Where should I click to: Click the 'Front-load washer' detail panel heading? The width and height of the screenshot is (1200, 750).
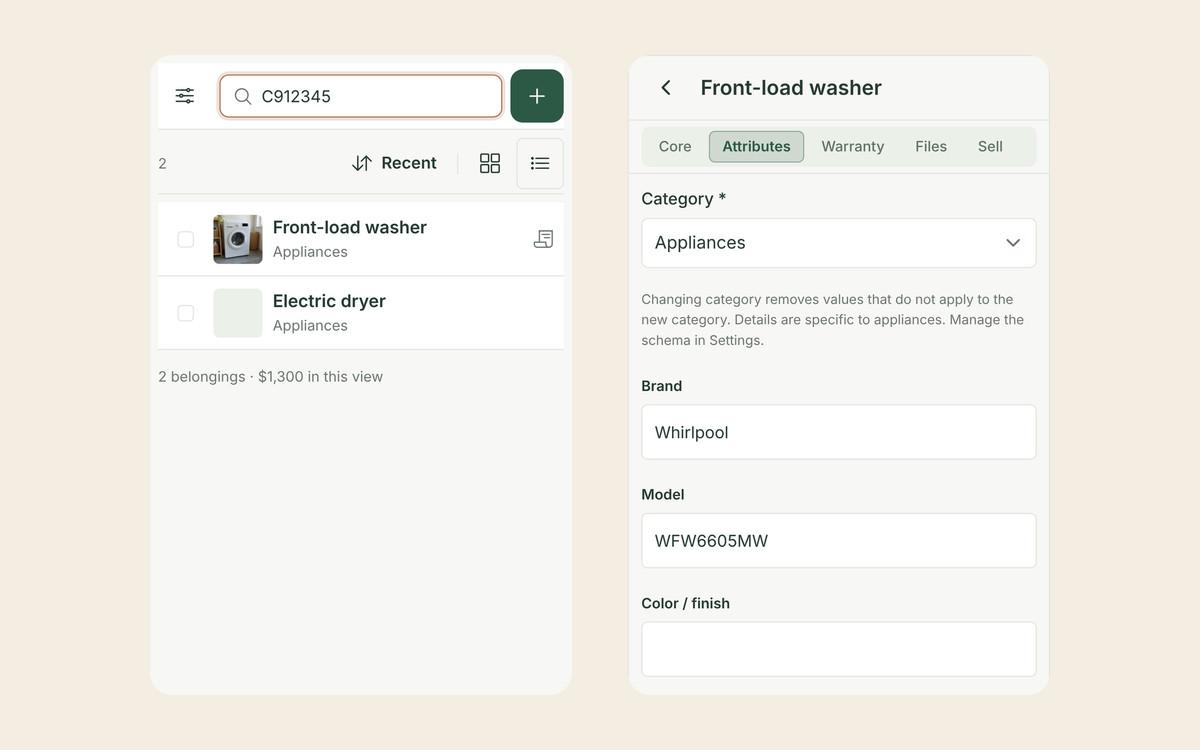tap(791, 88)
